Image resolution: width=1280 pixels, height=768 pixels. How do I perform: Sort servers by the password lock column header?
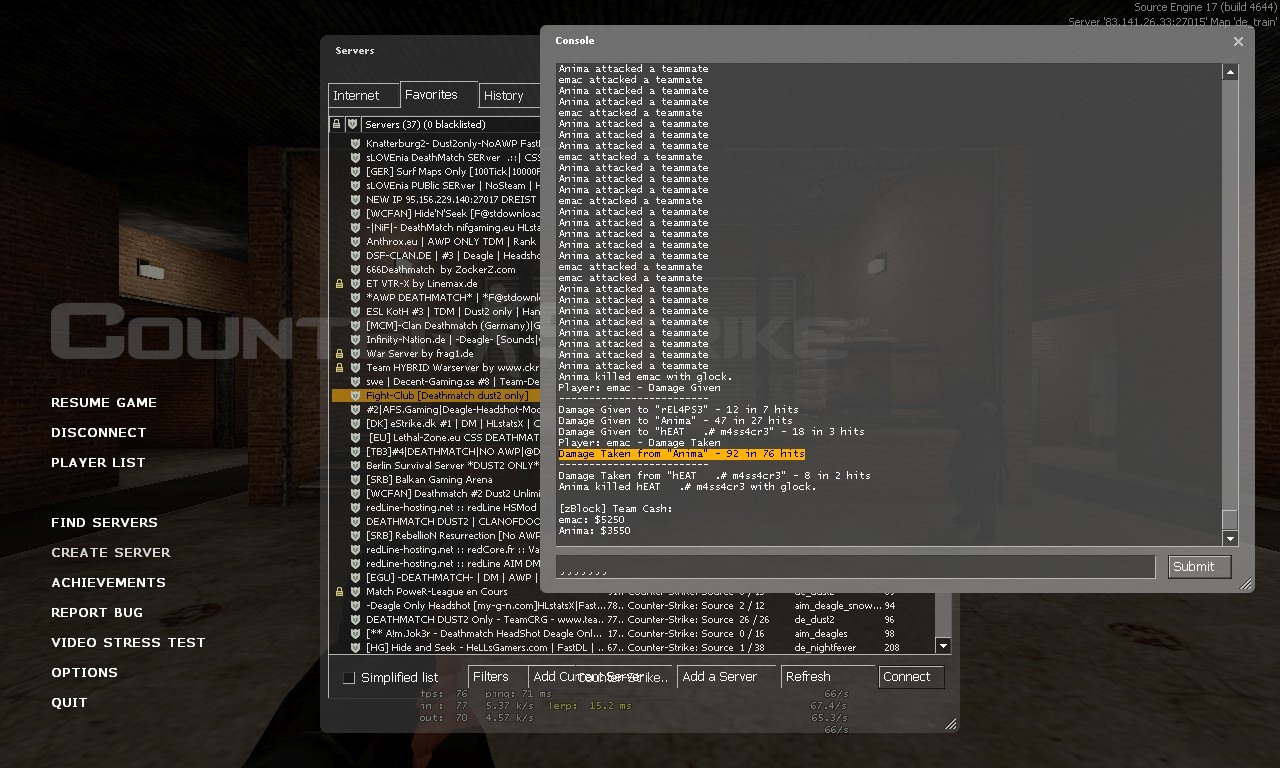[338, 125]
